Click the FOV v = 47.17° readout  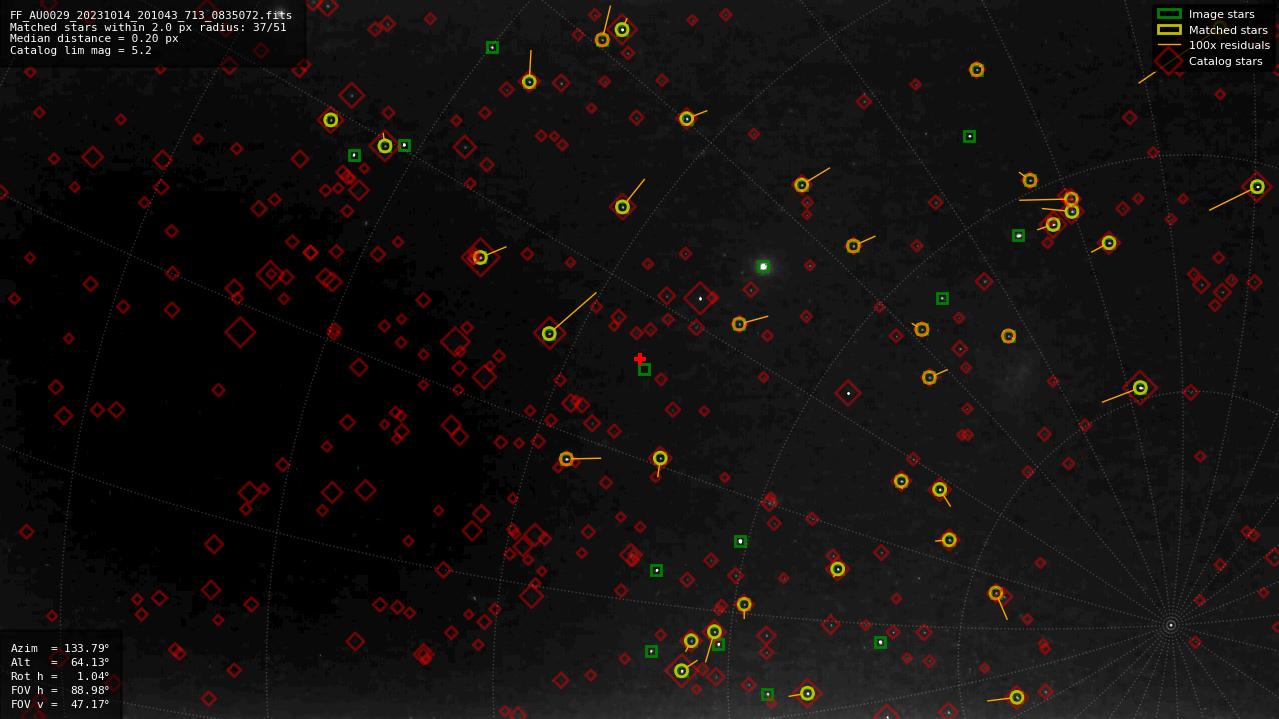(x=60, y=704)
